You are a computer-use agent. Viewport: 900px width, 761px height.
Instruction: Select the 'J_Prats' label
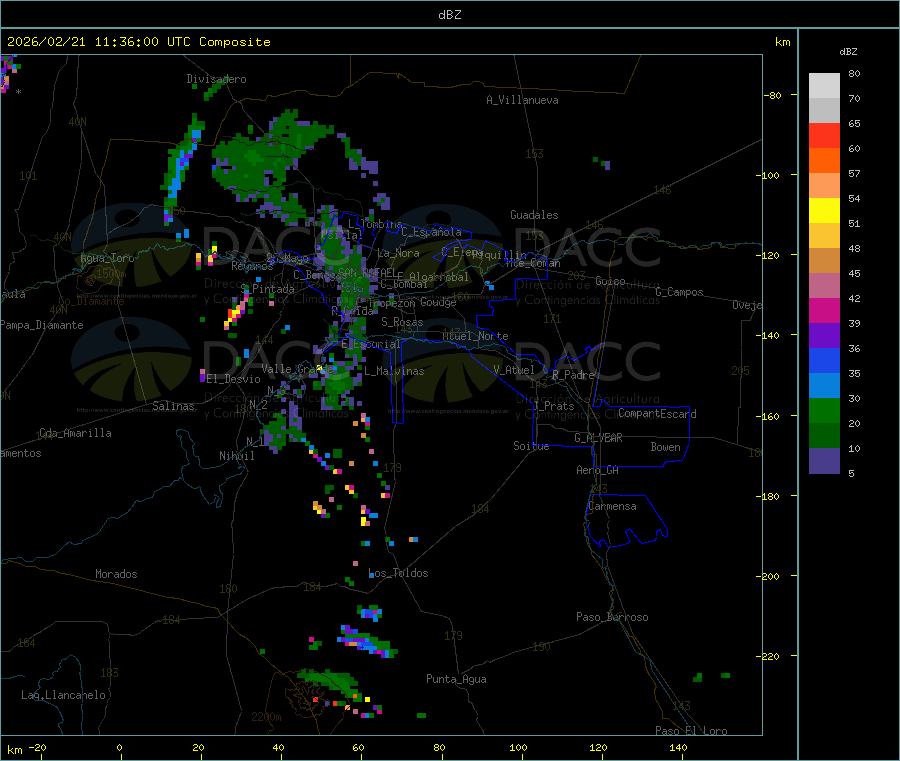553,406
